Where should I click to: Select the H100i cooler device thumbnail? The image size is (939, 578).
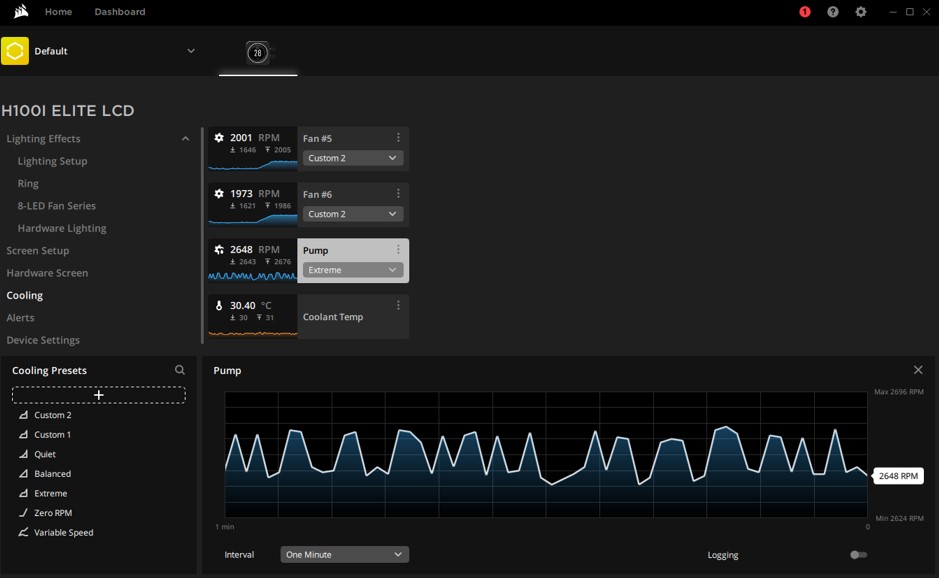click(x=258, y=53)
